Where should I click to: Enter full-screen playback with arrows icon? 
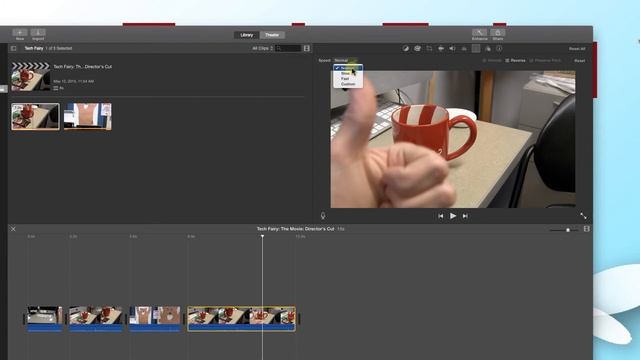point(583,216)
